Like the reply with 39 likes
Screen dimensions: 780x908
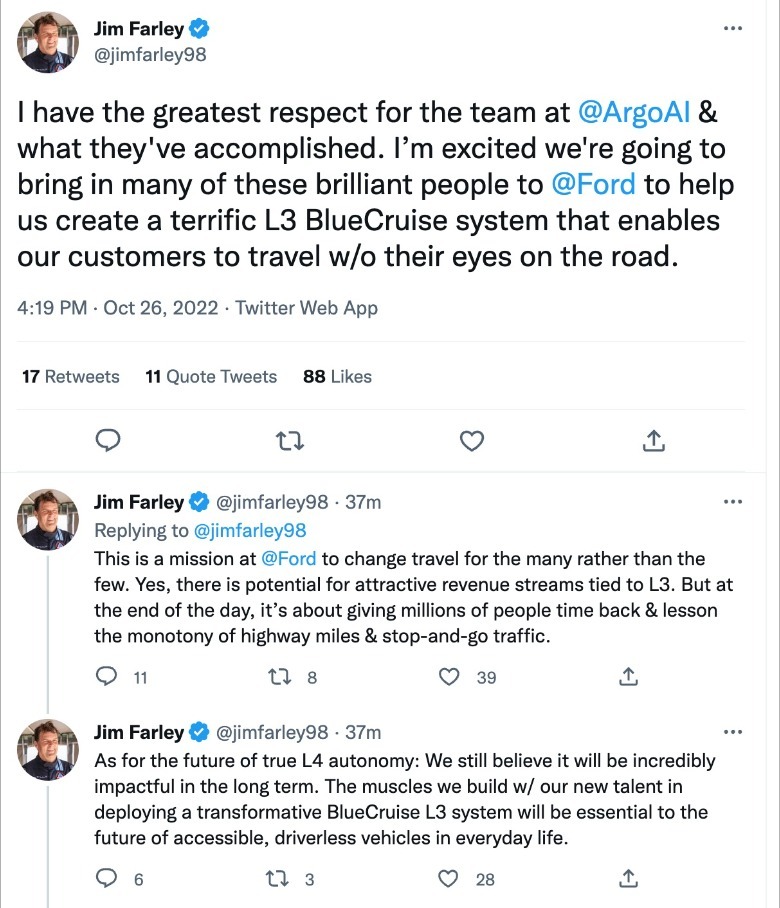[451, 677]
